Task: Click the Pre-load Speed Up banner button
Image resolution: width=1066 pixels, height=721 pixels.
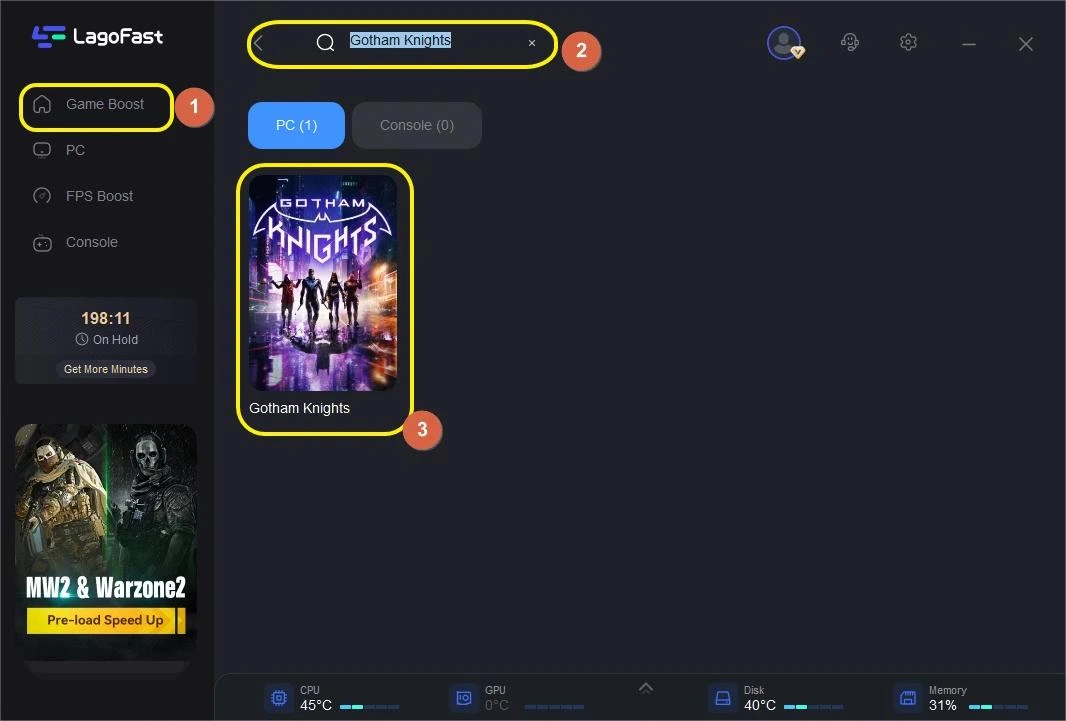Action: pyautogui.click(x=105, y=620)
